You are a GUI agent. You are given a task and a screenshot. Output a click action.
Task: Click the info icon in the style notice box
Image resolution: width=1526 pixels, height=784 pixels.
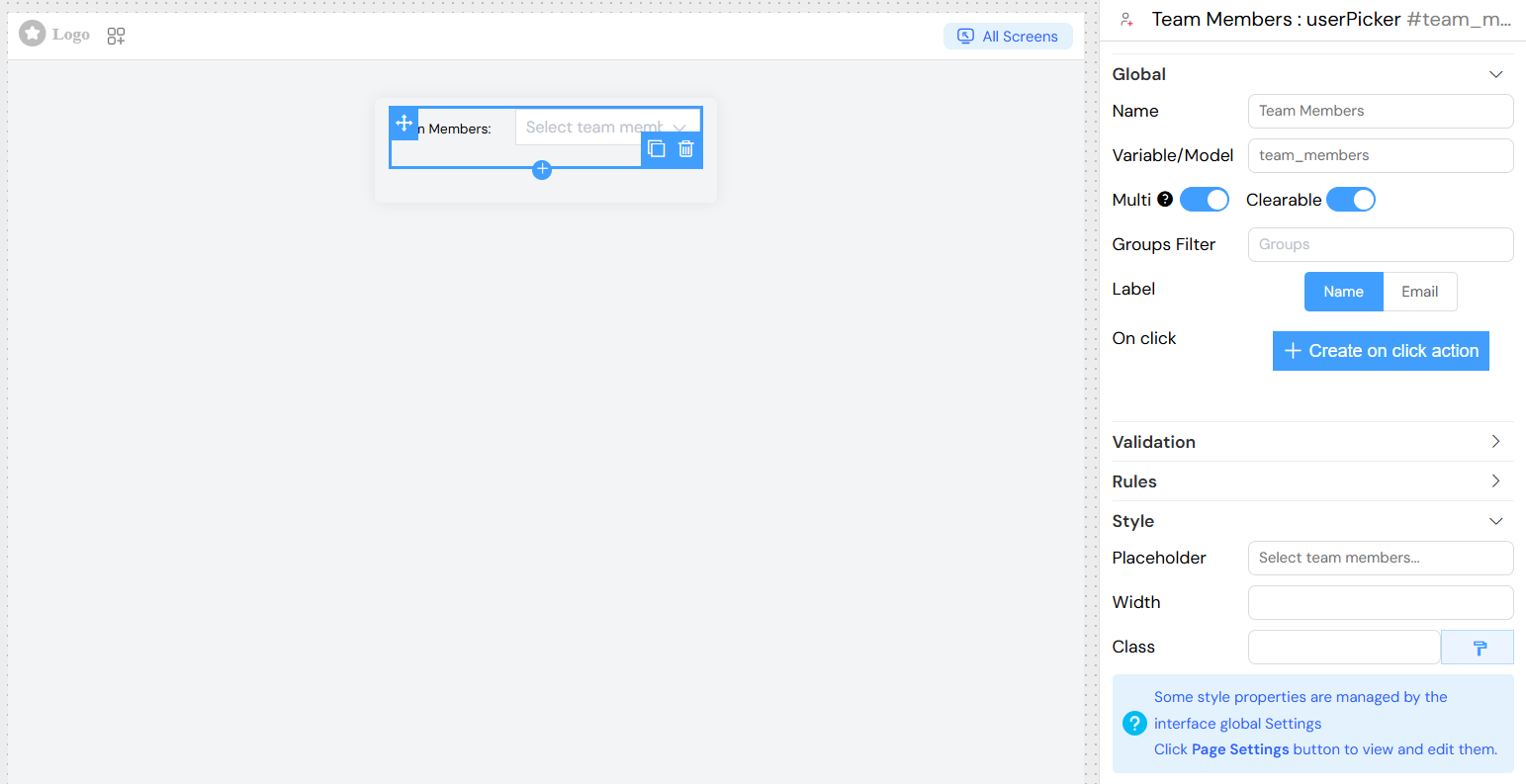(x=1133, y=723)
